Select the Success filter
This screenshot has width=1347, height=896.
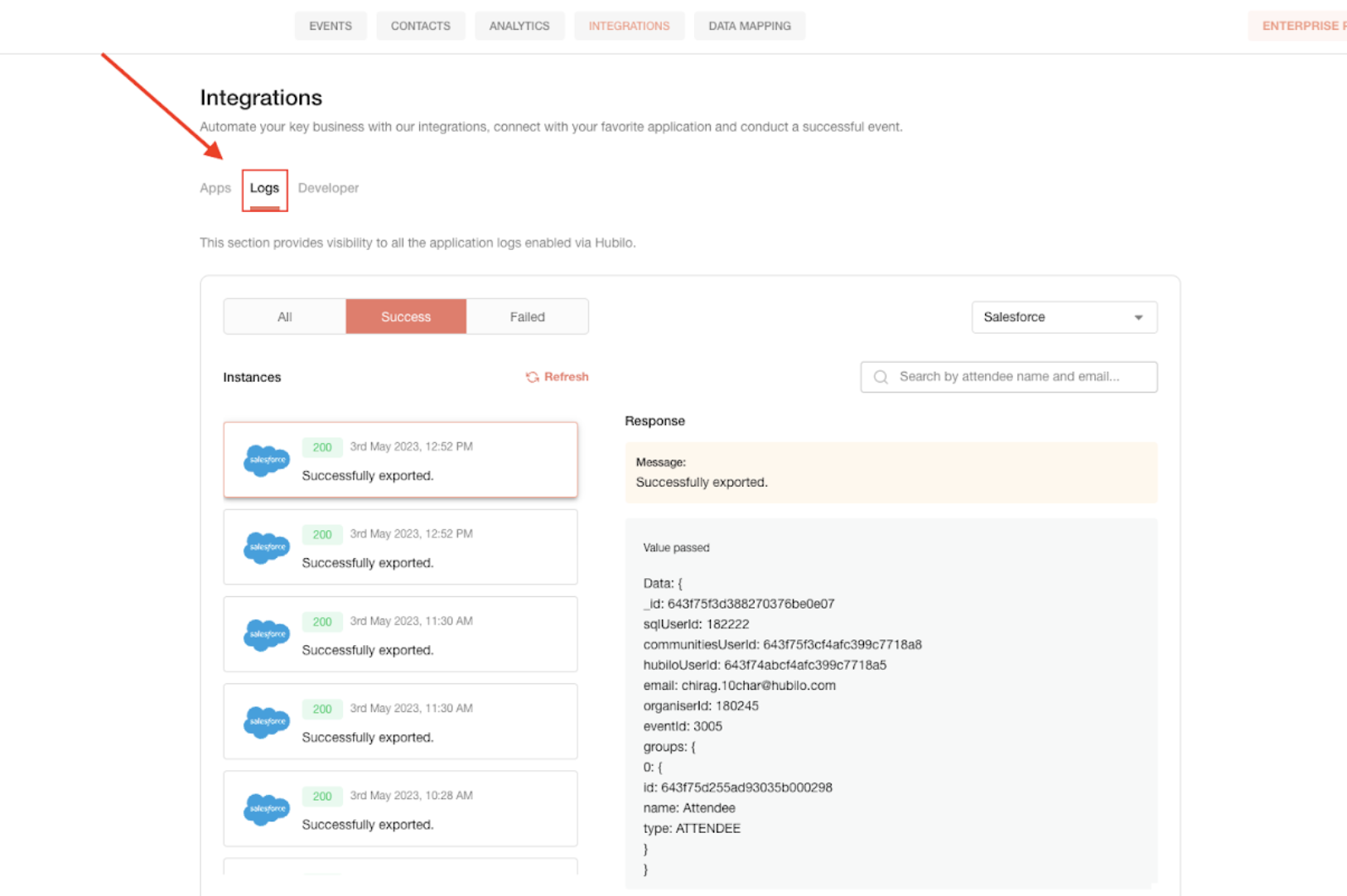click(406, 316)
